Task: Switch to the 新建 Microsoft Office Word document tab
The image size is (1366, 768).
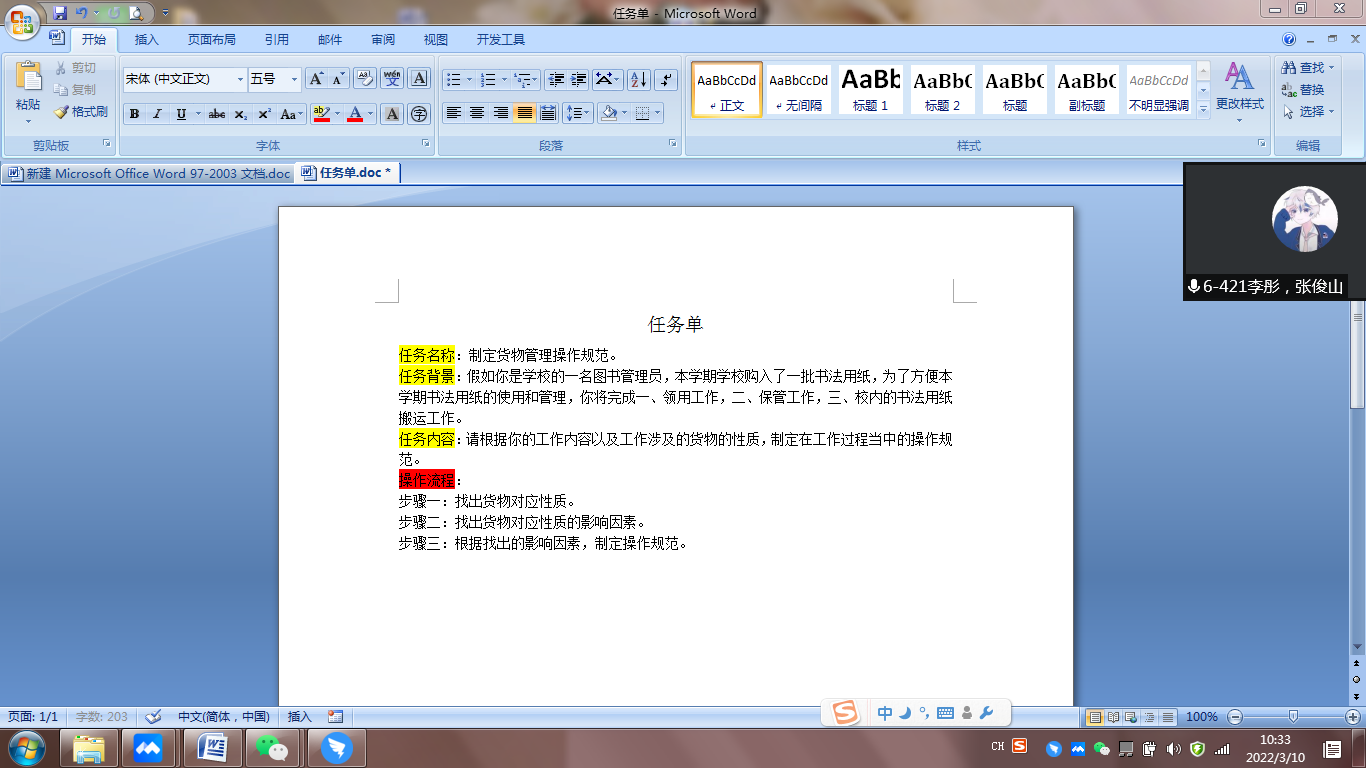Action: [150, 173]
